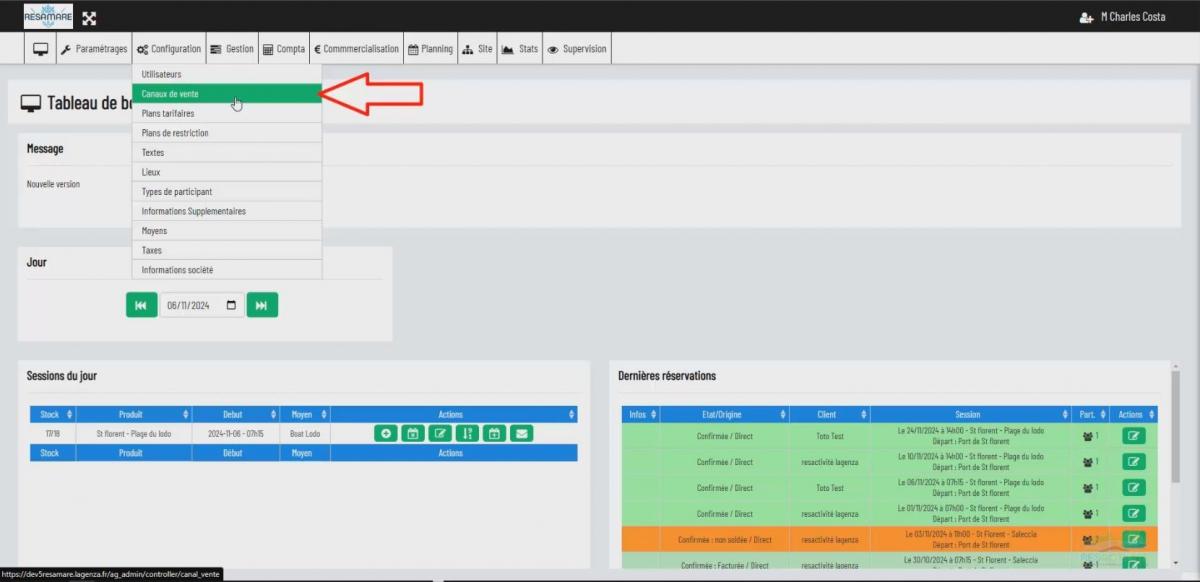The height and width of the screenshot is (582, 1200).
Task: Edit the reservation dated 24/11/2024
Action: pyautogui.click(x=1133, y=436)
